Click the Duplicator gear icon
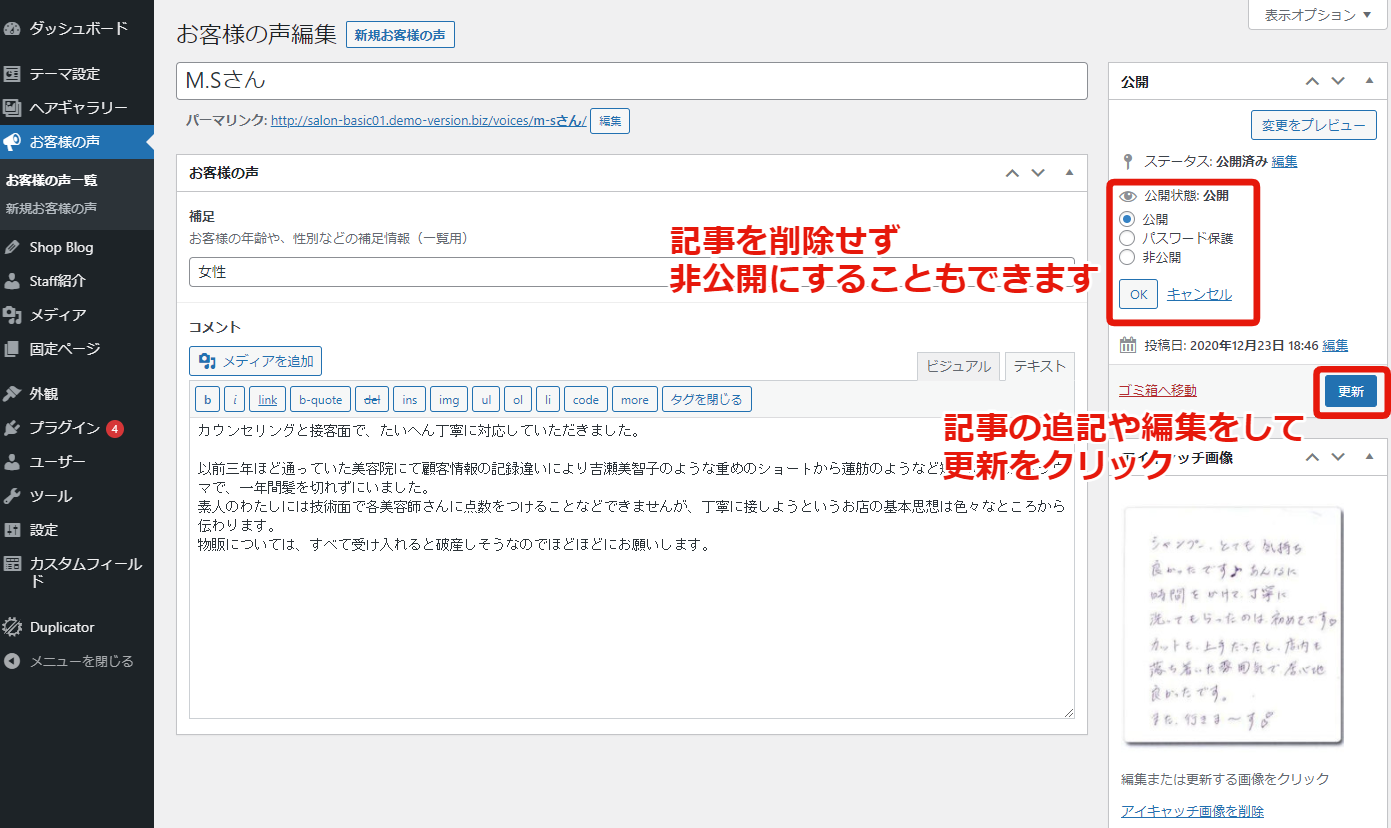The width and height of the screenshot is (1391, 828). (13, 628)
